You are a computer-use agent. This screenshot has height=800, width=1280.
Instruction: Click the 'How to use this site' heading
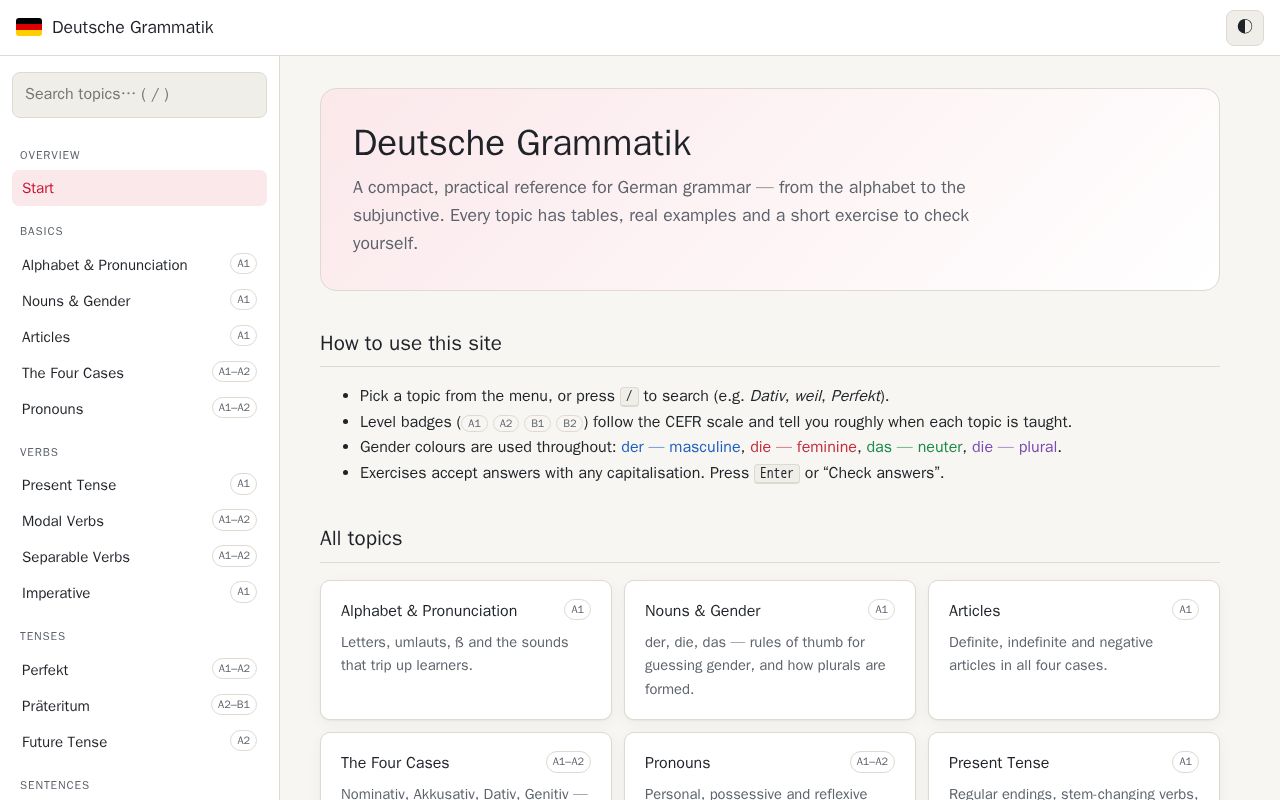point(411,343)
